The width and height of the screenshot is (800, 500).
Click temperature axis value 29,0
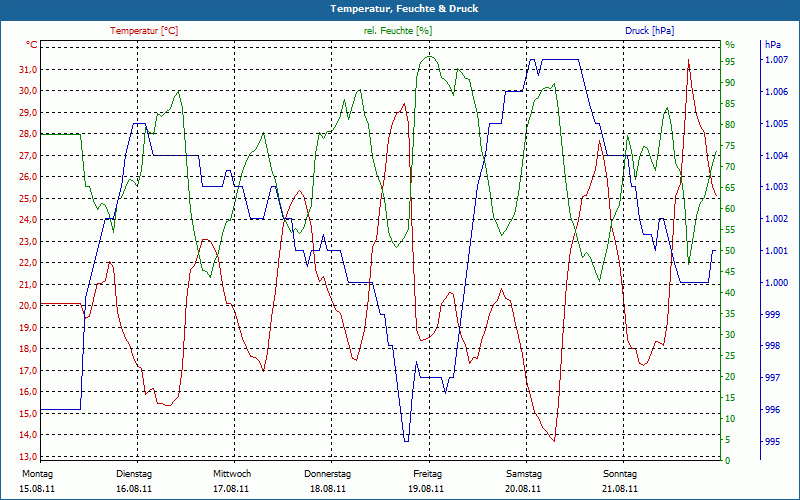click(x=28, y=112)
